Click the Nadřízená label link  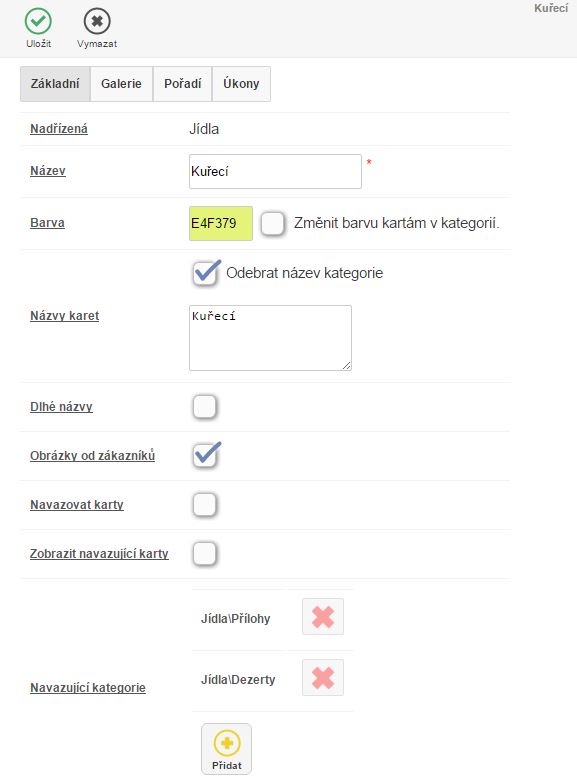click(59, 129)
